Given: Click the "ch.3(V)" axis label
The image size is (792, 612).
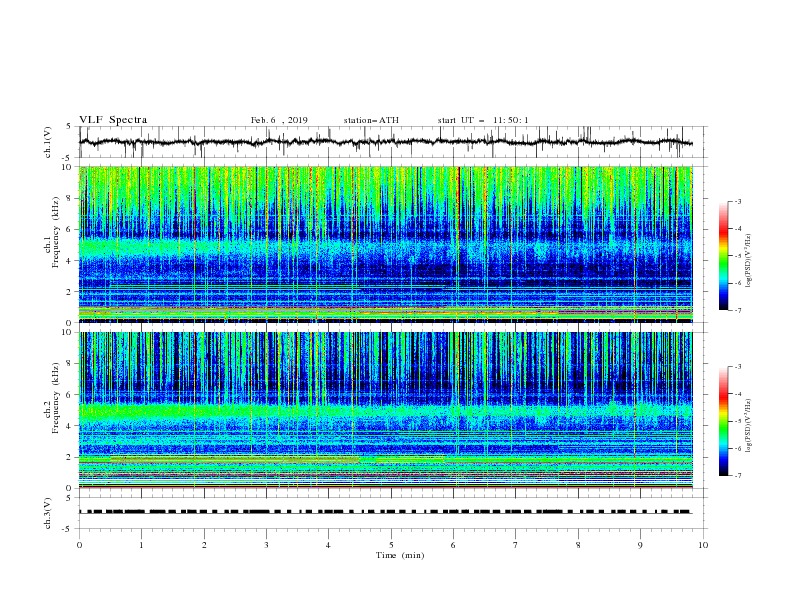Looking at the screenshot, I should [48, 513].
